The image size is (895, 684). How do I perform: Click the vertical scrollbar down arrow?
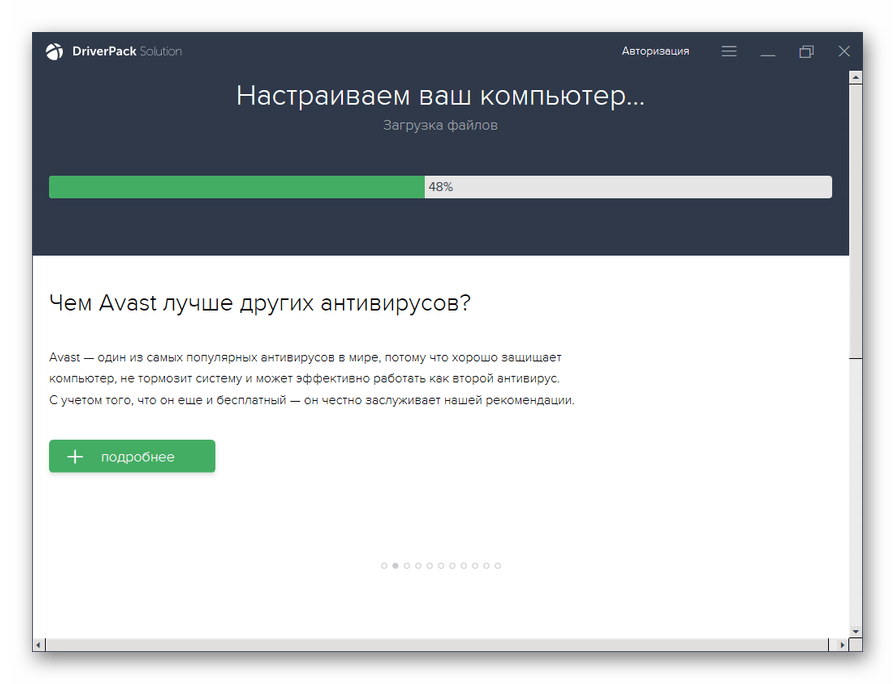point(855,630)
